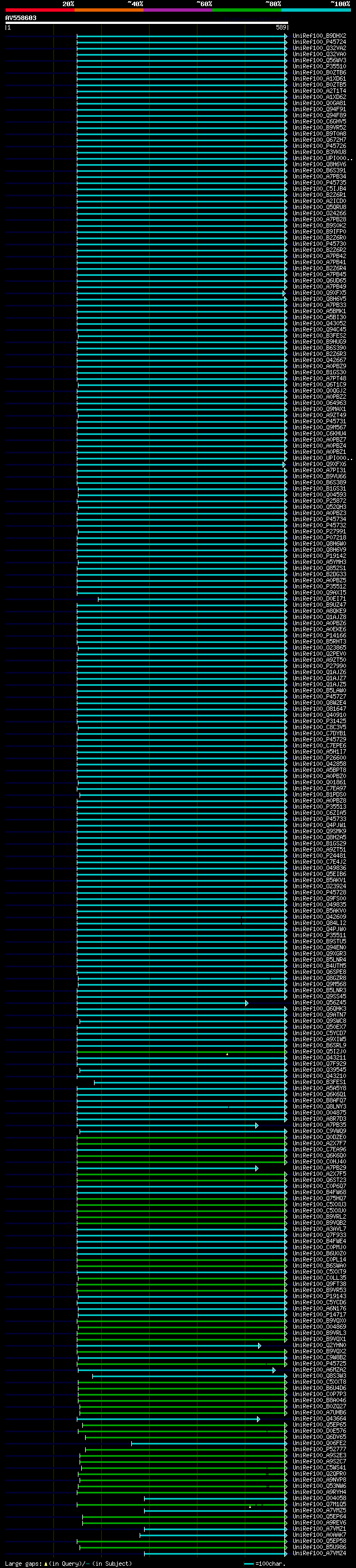Click the UniRef100_Q9XFX5 entry
Screen dimensions: 356x1568
pos(319,293)
